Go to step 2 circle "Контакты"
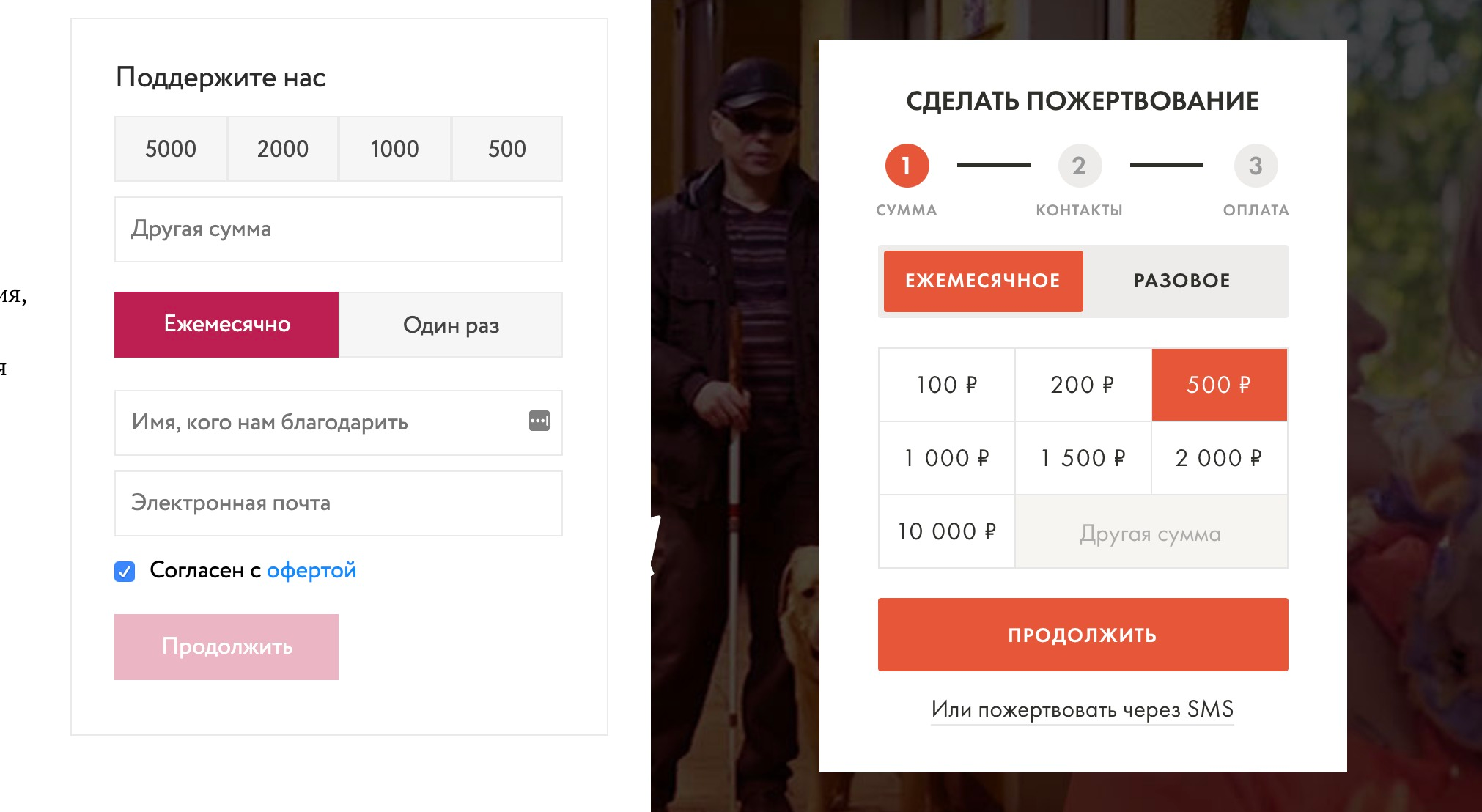 pyautogui.click(x=1080, y=166)
